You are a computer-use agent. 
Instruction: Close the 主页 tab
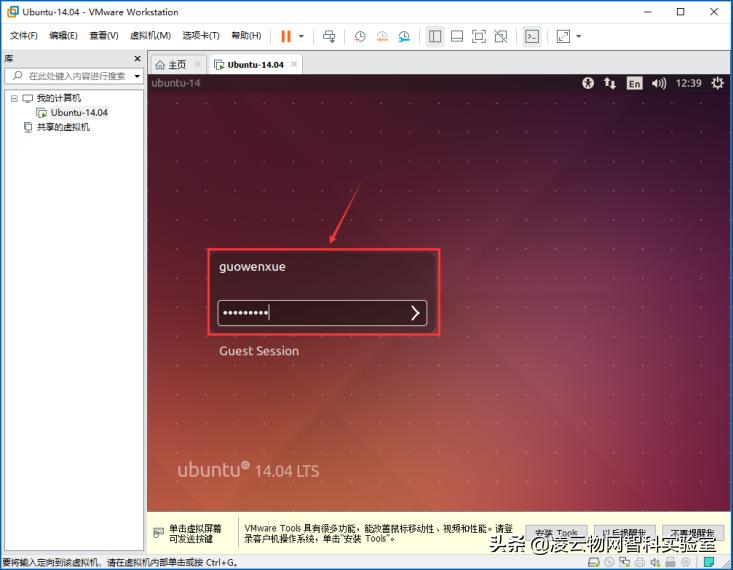pos(198,64)
